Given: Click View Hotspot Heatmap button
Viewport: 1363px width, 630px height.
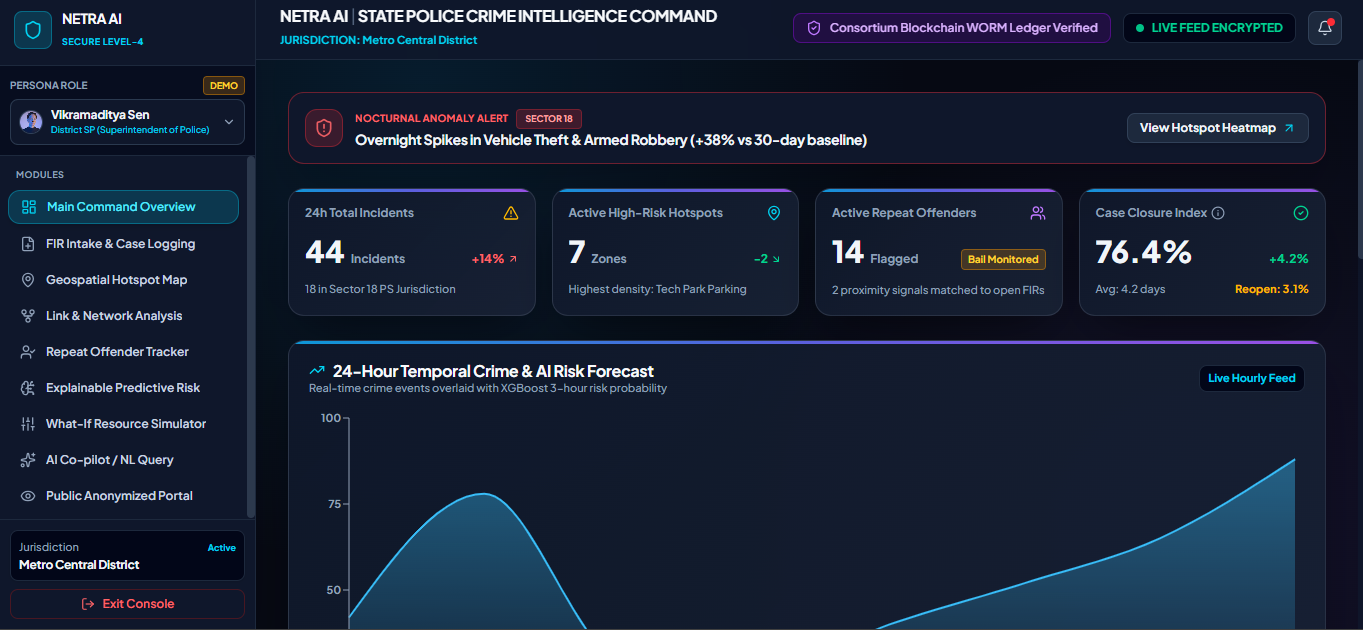Looking at the screenshot, I should [1217, 128].
